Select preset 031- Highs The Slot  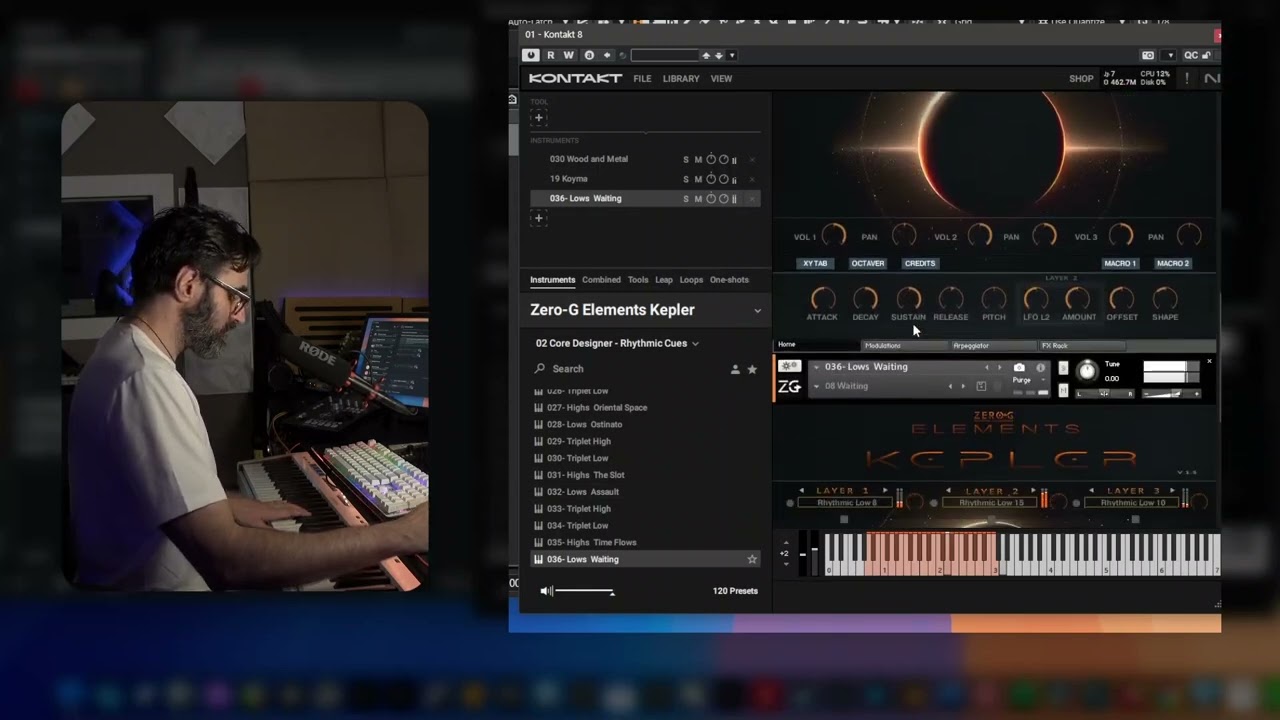click(585, 475)
